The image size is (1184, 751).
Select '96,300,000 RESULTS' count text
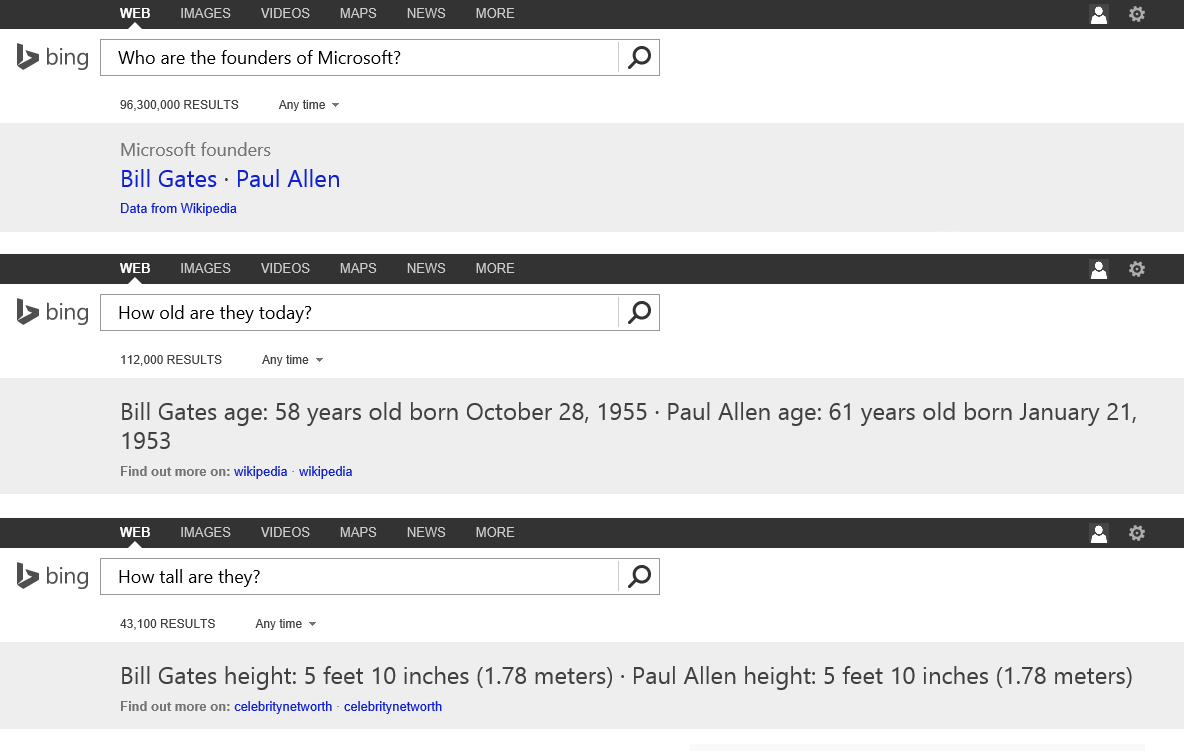[x=179, y=105]
